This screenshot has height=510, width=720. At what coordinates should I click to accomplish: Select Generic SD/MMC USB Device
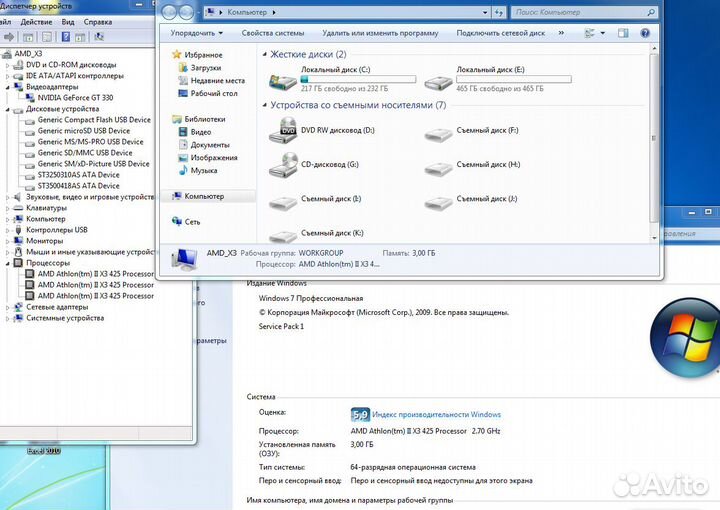85,153
